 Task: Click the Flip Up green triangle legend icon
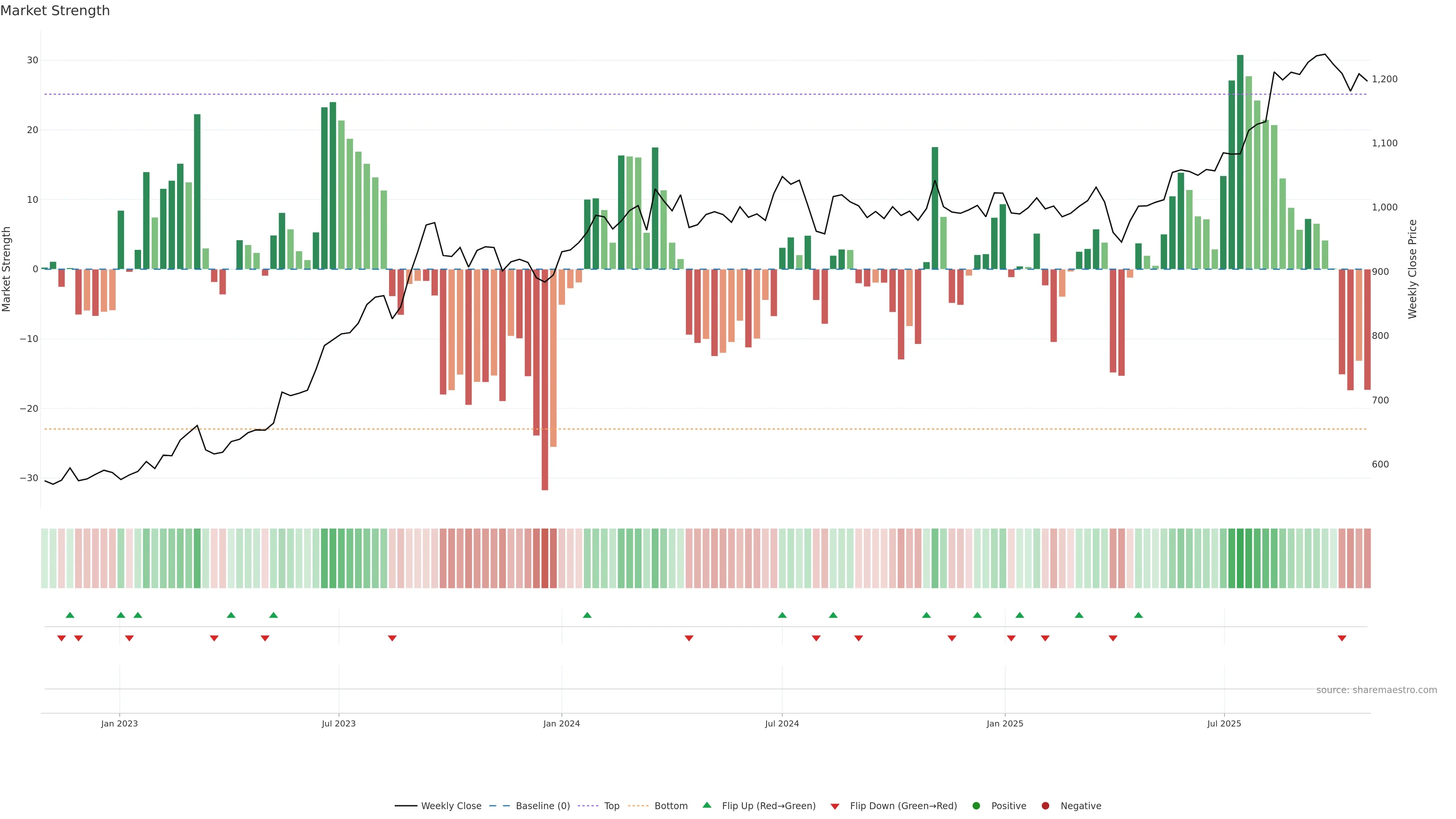[x=706, y=805]
